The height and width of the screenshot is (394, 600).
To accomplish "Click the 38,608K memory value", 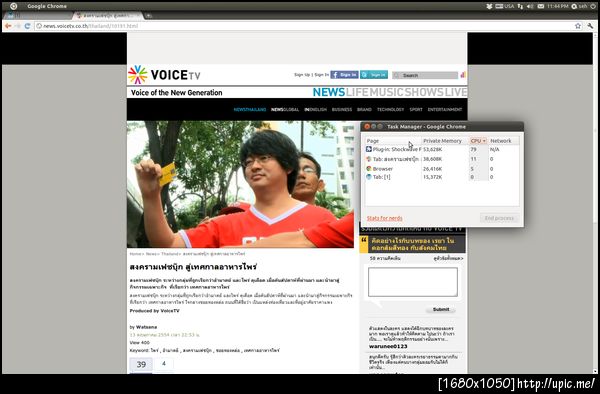I will click(x=432, y=159).
